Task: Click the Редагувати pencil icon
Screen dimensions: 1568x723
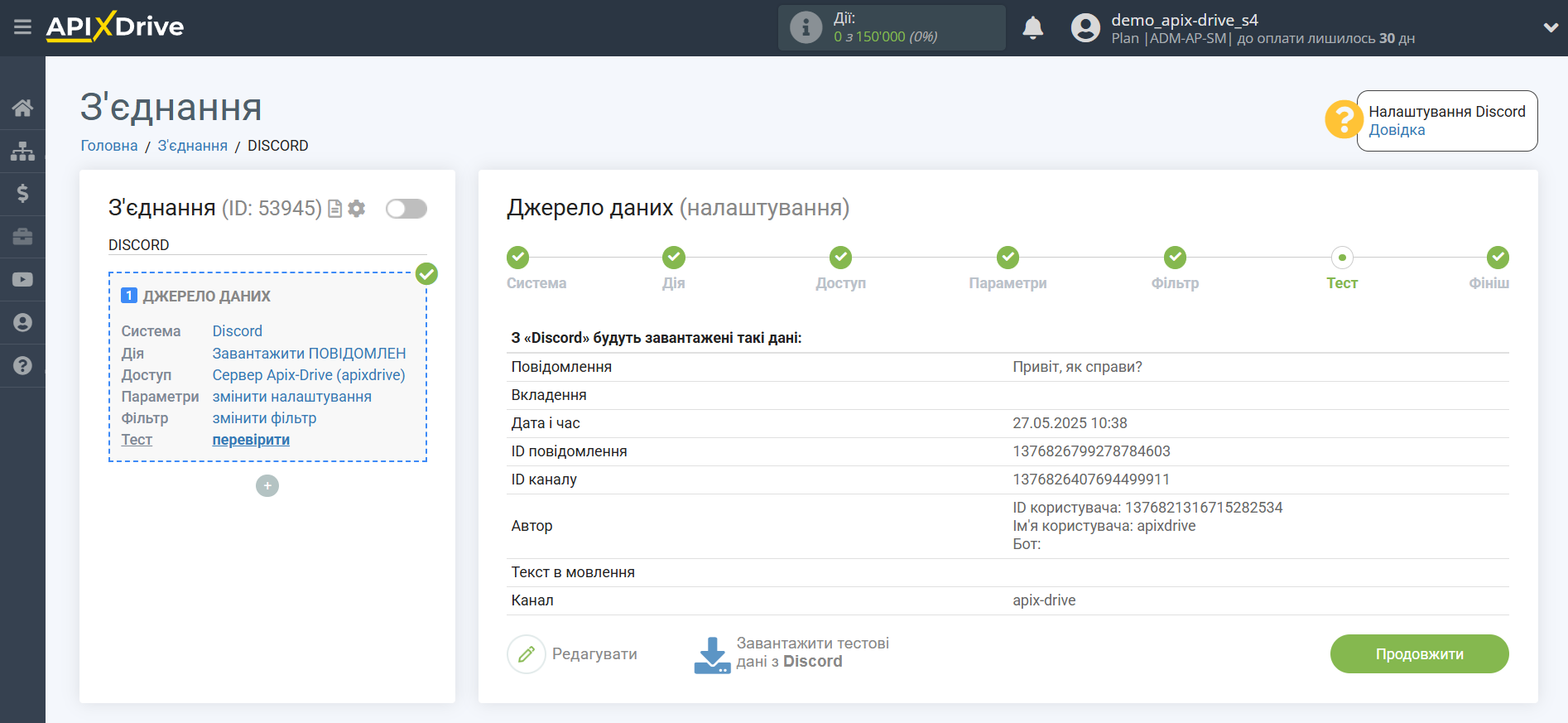Action: (x=527, y=654)
